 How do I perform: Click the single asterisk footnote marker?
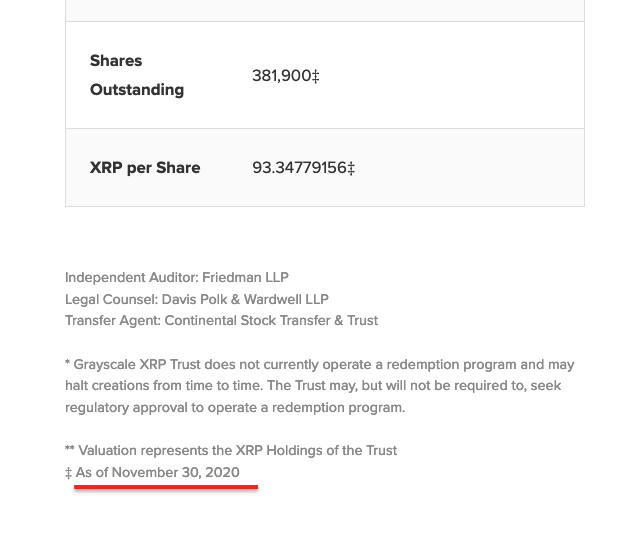[x=68, y=365]
